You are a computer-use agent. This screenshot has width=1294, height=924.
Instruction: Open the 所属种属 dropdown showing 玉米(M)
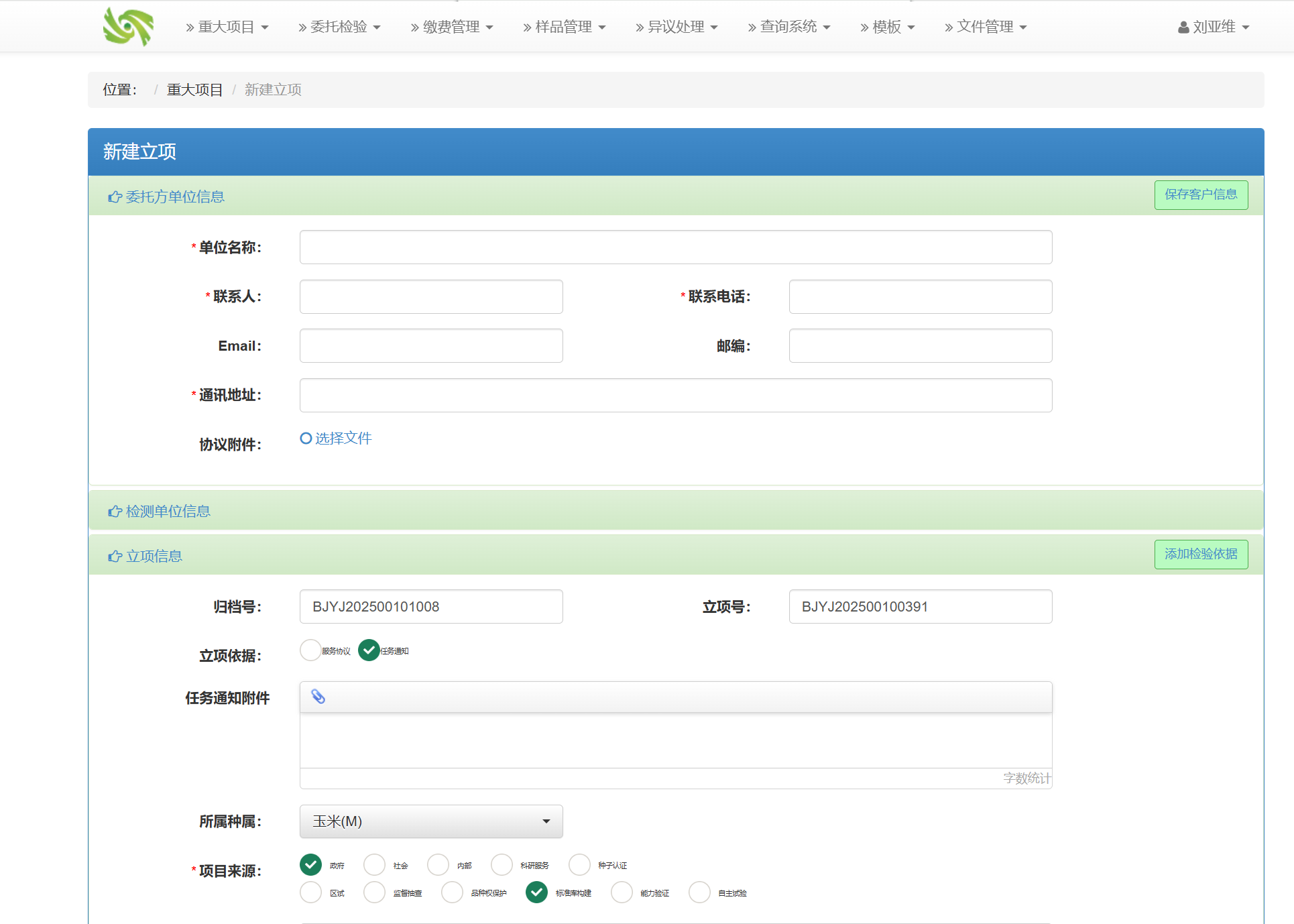[431, 821]
